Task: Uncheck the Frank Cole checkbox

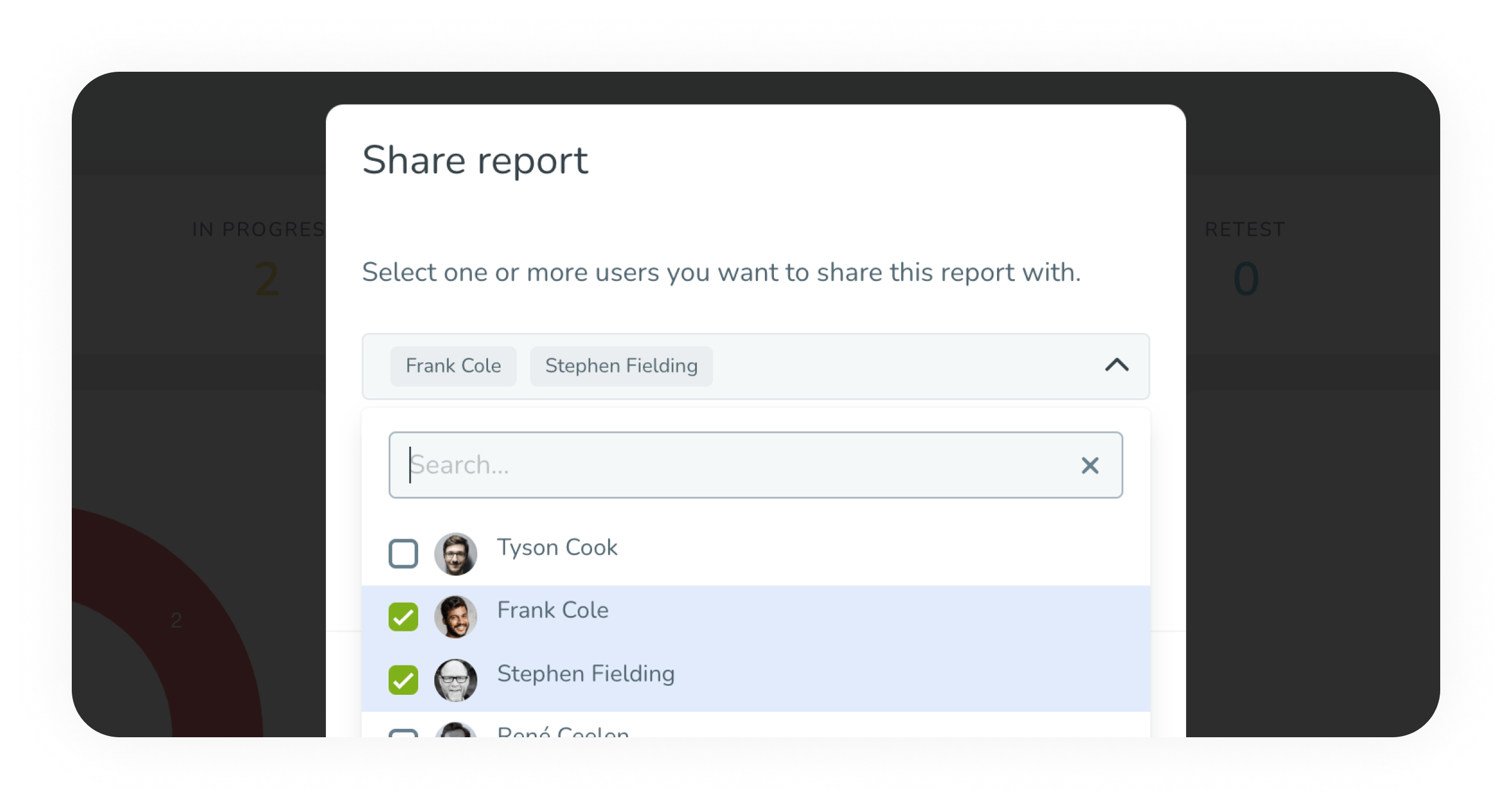Action: pyautogui.click(x=403, y=616)
